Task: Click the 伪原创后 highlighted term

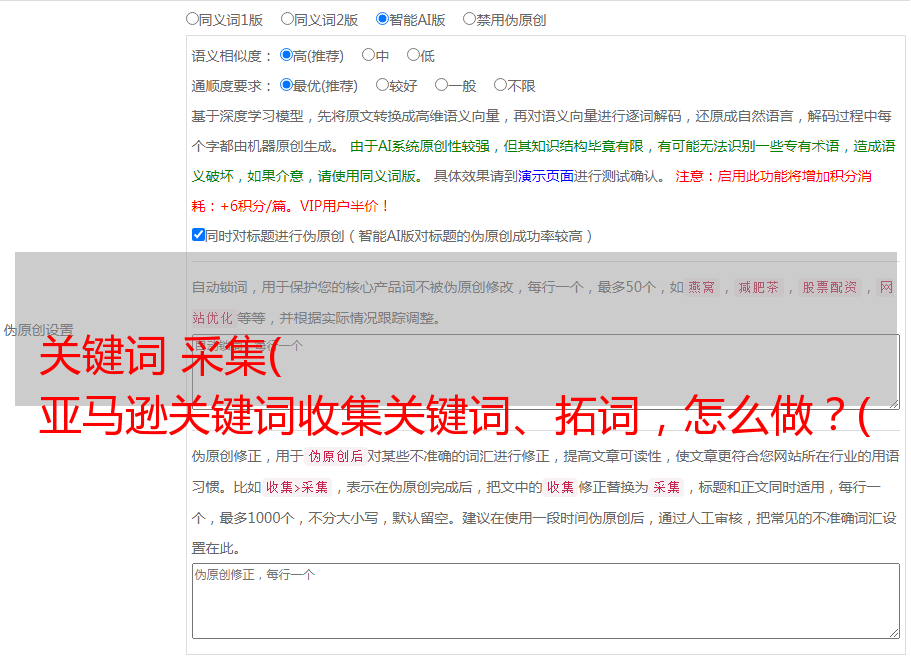Action: click(x=336, y=456)
